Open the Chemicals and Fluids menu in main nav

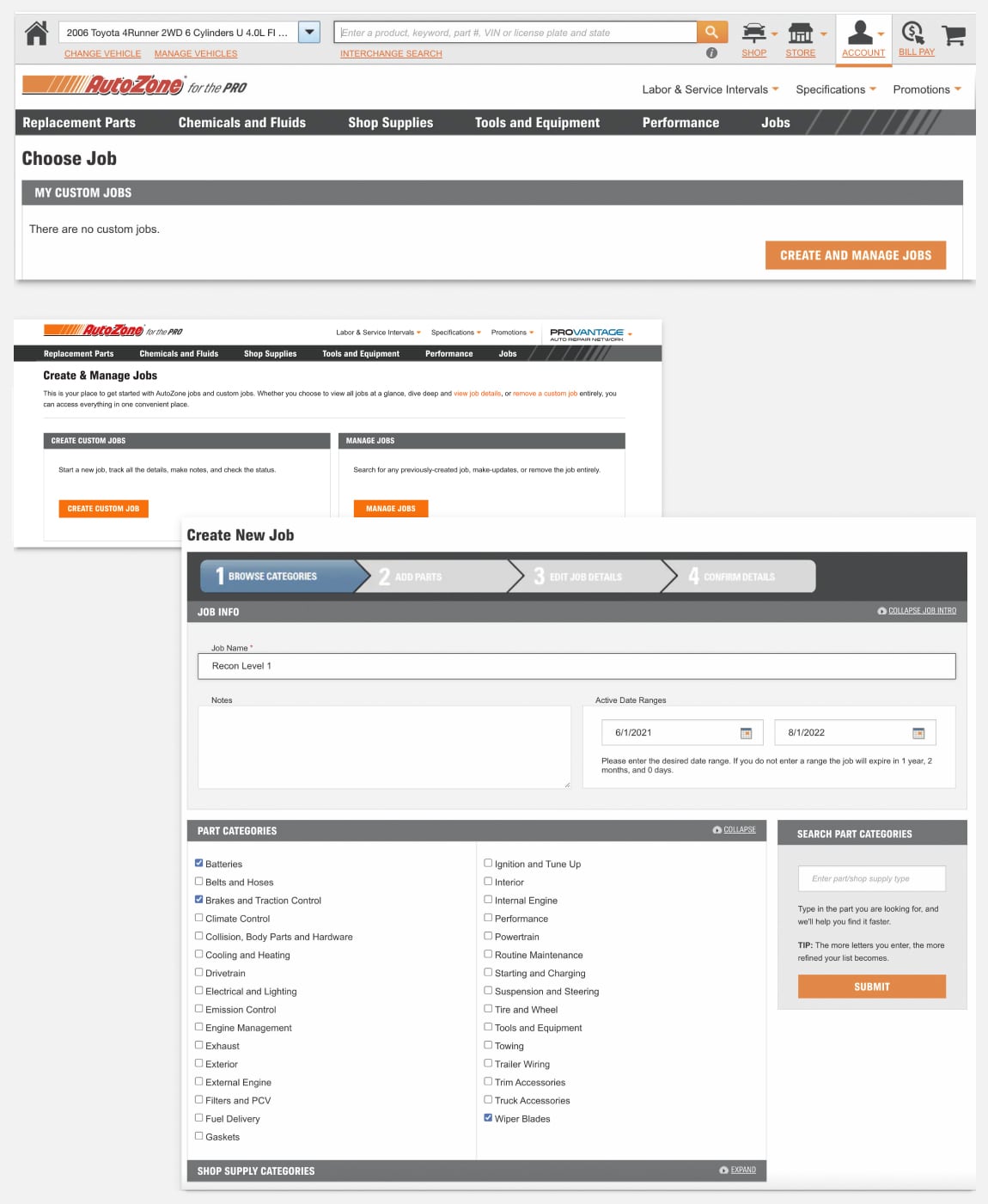click(242, 123)
